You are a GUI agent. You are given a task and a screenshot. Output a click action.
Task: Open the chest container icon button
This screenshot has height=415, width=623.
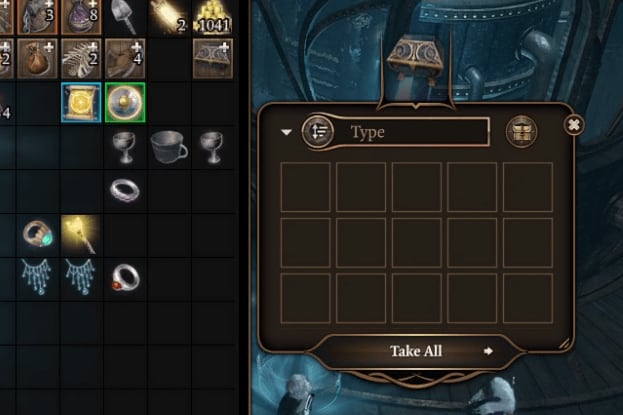pyautogui.click(x=521, y=132)
